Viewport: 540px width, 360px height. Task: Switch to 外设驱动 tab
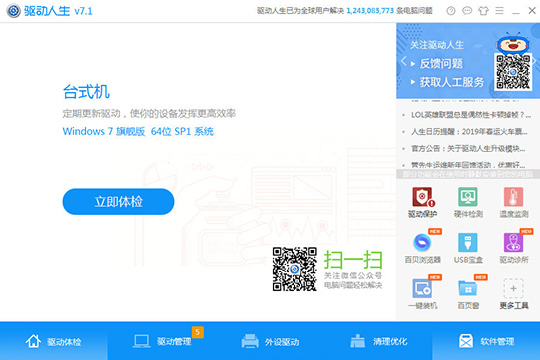[x=270, y=341]
